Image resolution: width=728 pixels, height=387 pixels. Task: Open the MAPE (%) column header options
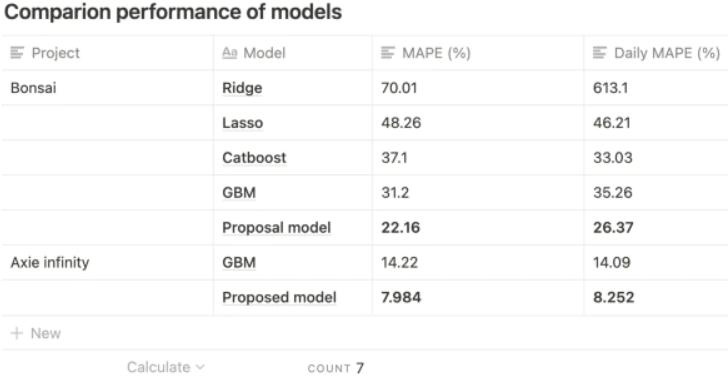click(x=478, y=53)
